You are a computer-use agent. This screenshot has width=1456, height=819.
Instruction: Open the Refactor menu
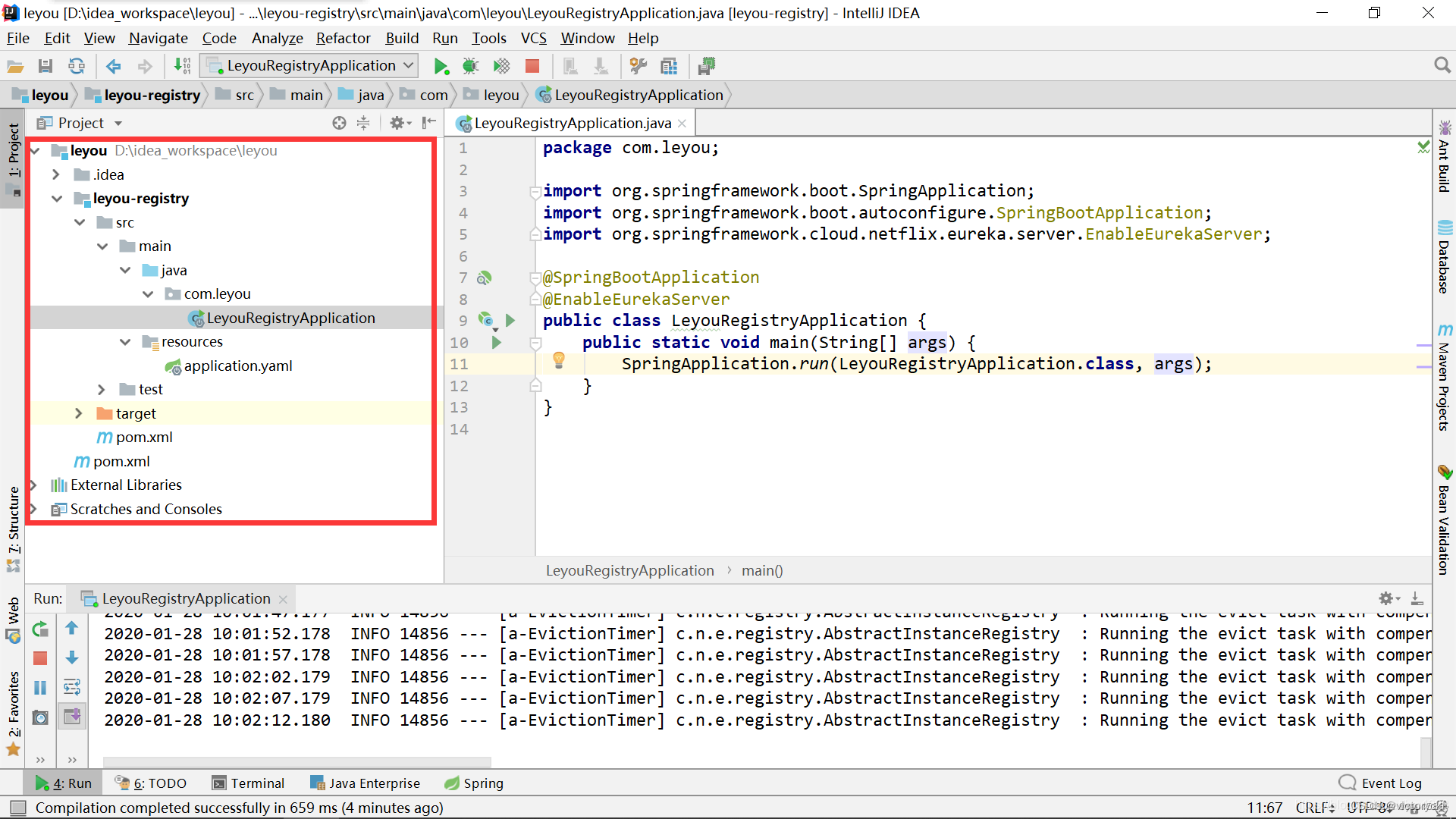(343, 38)
